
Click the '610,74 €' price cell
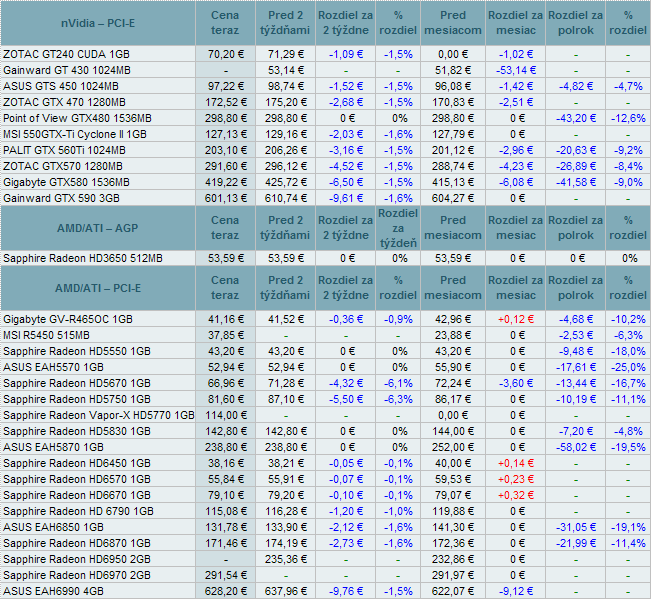pos(286,198)
